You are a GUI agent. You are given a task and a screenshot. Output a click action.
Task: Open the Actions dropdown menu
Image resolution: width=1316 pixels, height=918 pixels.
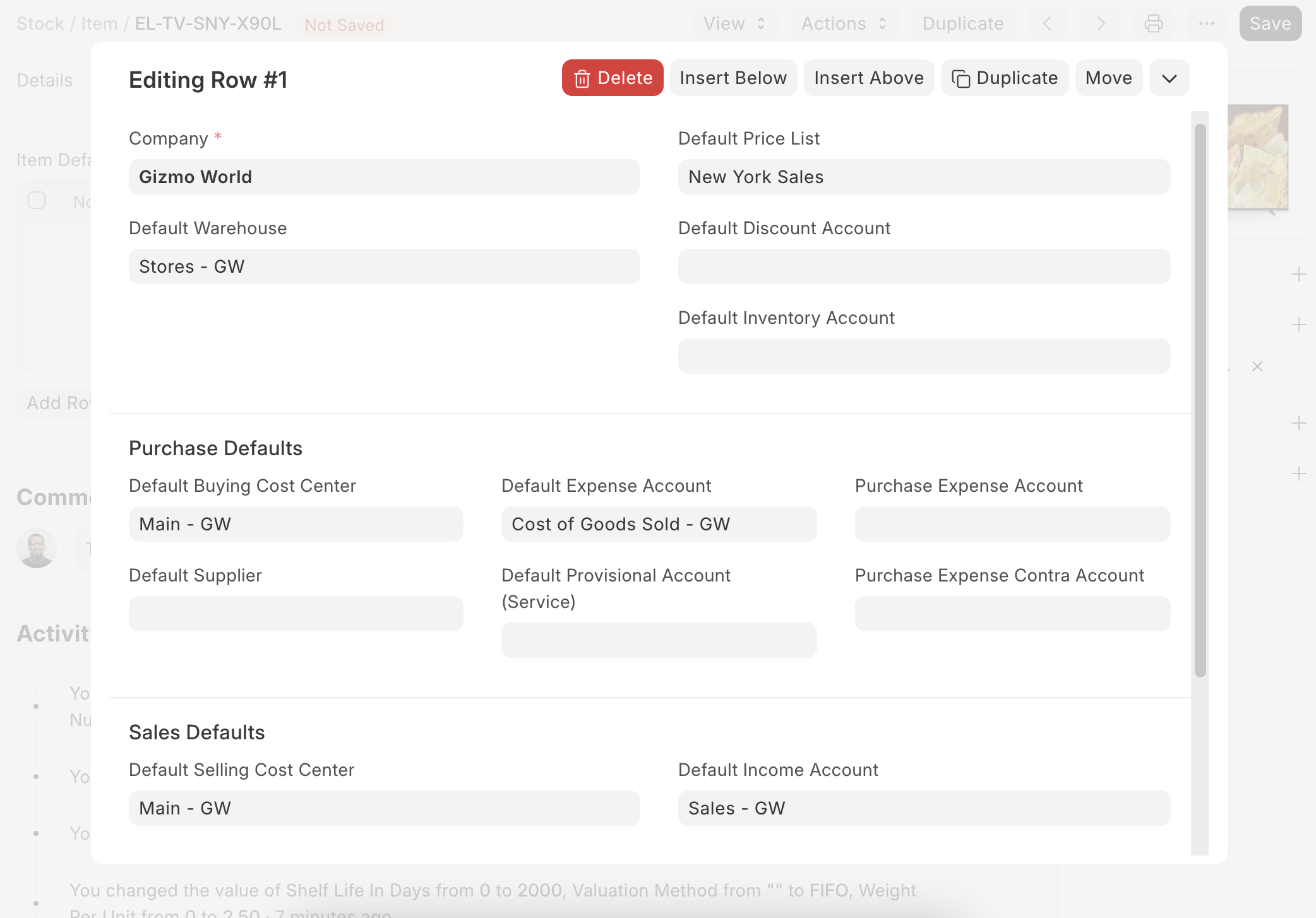(844, 23)
